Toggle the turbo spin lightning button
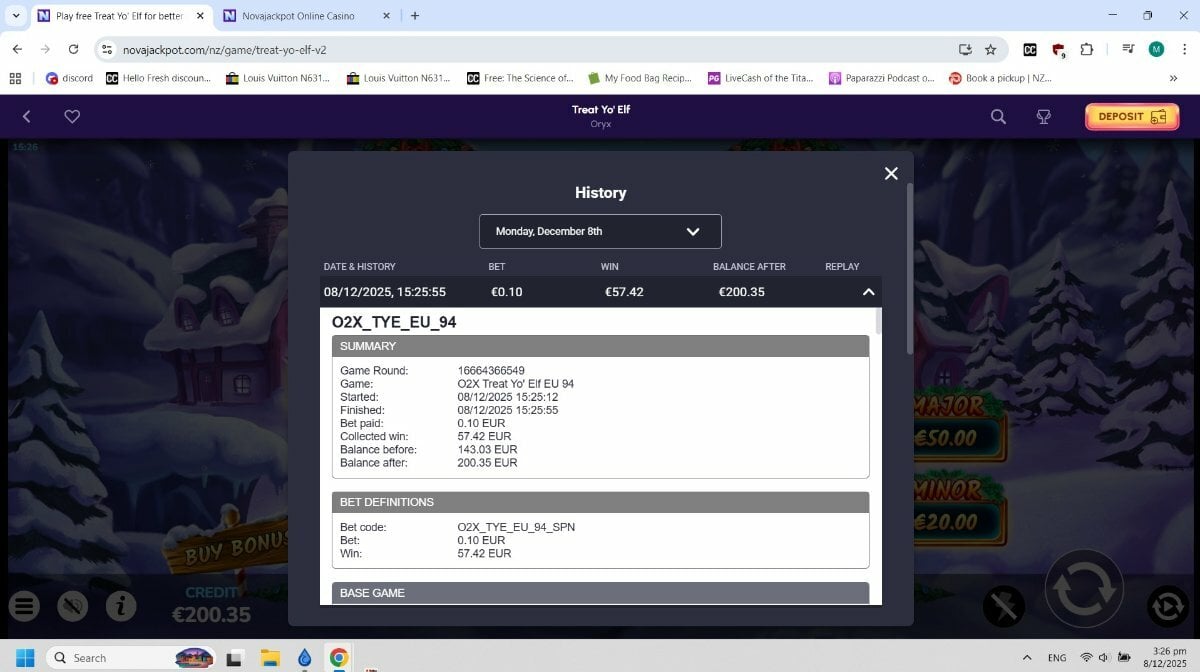This screenshot has height=672, width=1200. (1003, 606)
